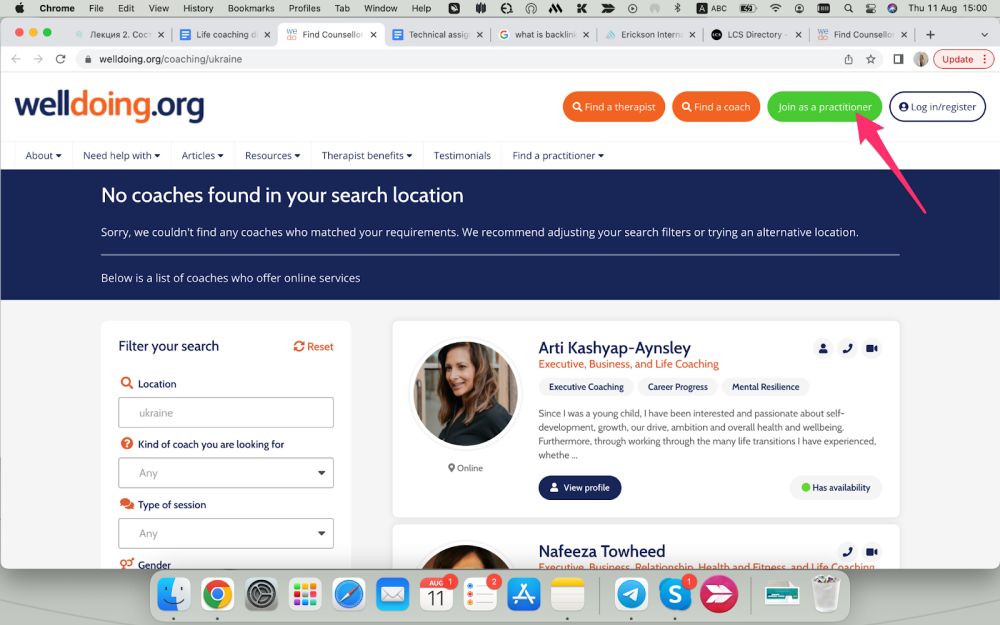Viewport: 1000px width, 625px height.
Task: Click the video icon on Arti Kashyap-Aynsley's card
Action: click(x=871, y=348)
